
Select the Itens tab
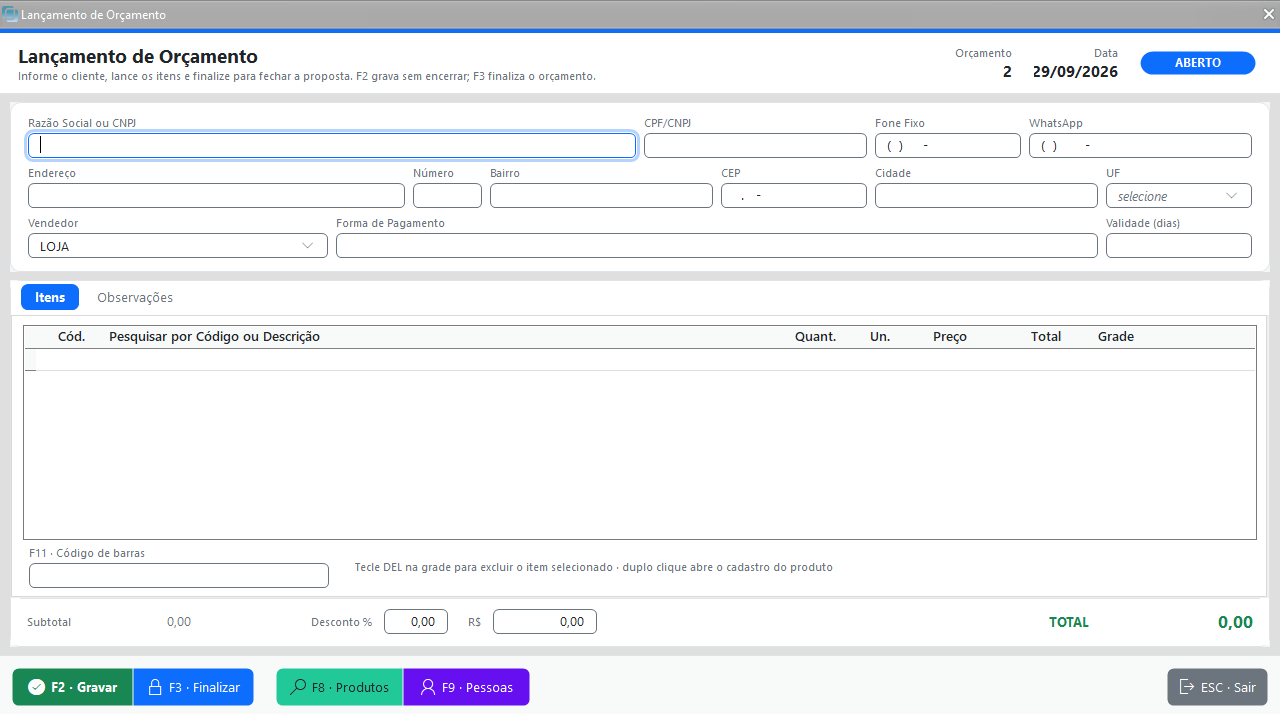pos(50,297)
